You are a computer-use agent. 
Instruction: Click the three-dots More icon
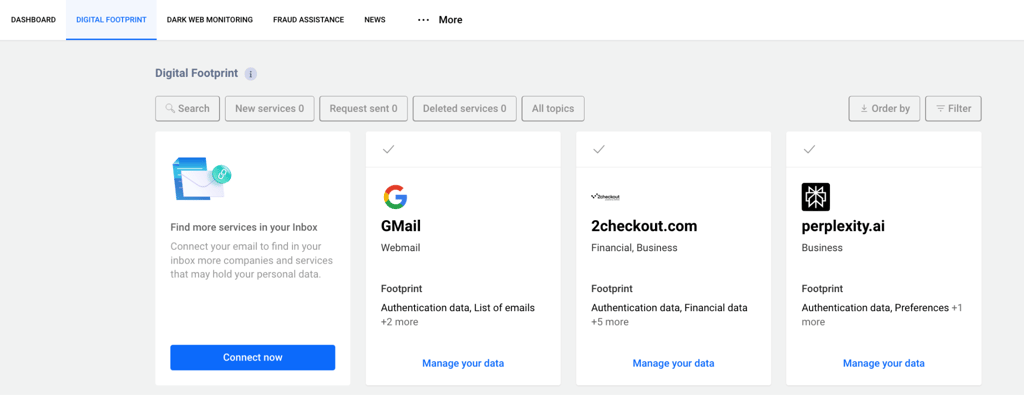tap(424, 20)
